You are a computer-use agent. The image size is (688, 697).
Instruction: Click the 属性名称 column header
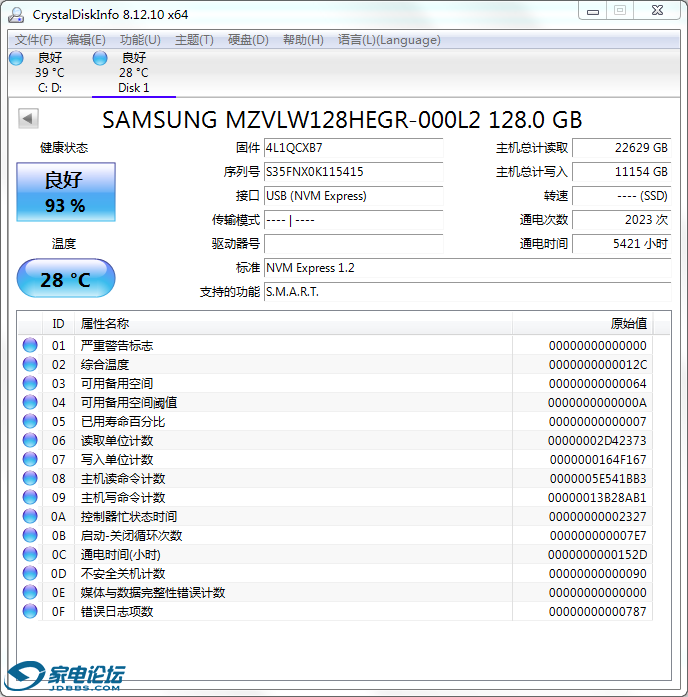point(293,324)
